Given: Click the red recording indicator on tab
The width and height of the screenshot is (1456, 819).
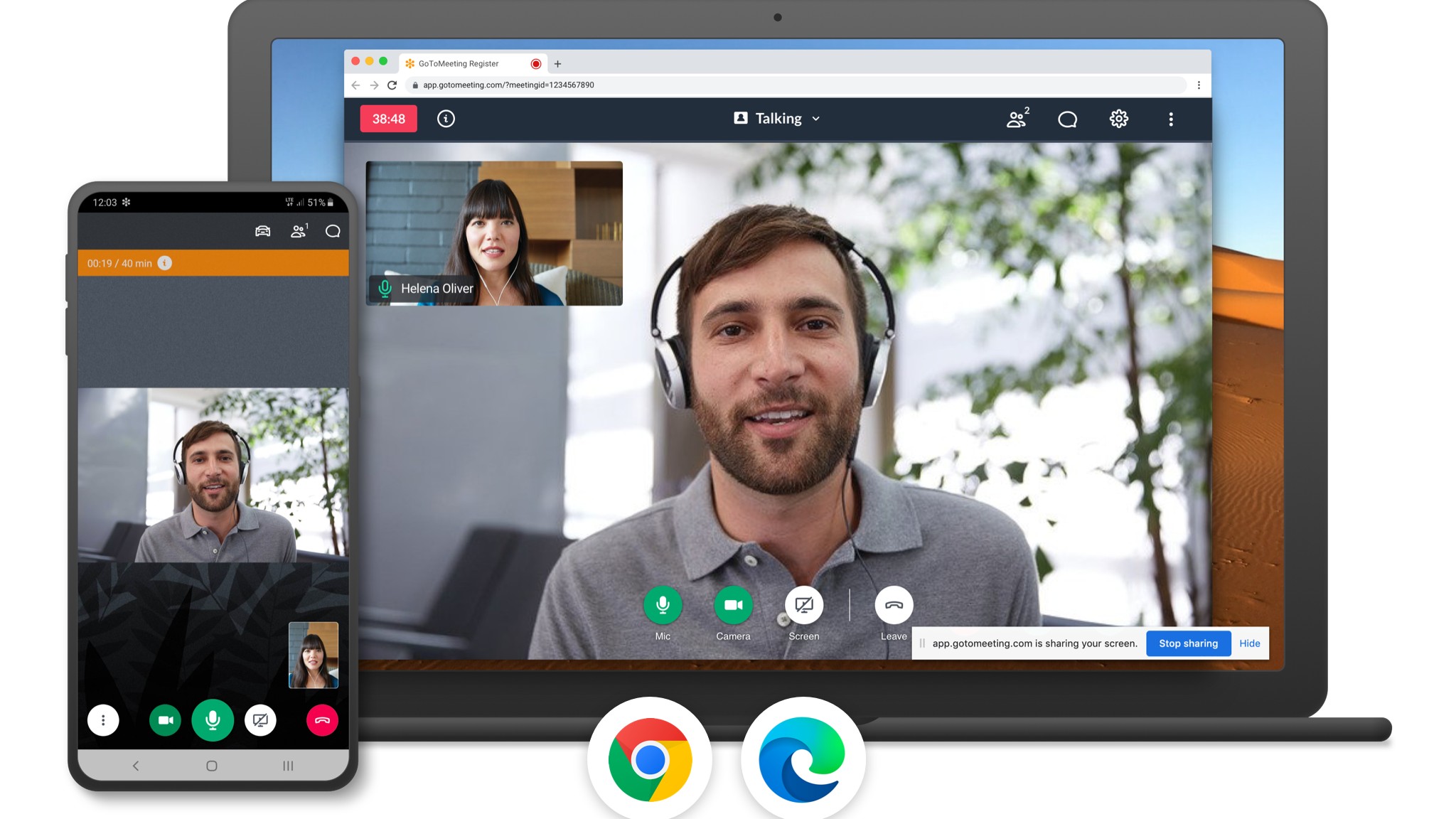Looking at the screenshot, I should click(536, 64).
